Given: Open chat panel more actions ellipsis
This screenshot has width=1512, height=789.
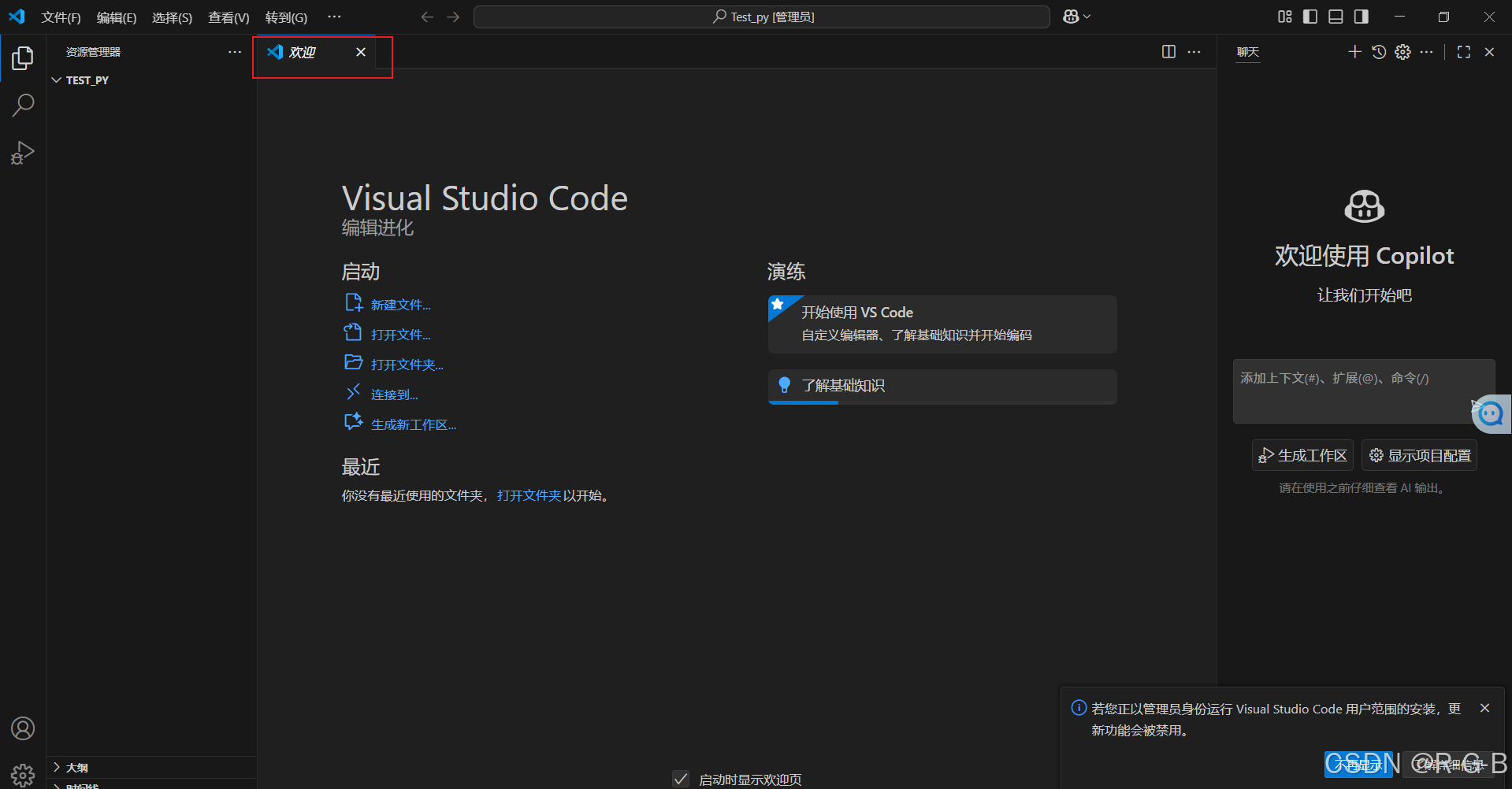Looking at the screenshot, I should point(1427,51).
